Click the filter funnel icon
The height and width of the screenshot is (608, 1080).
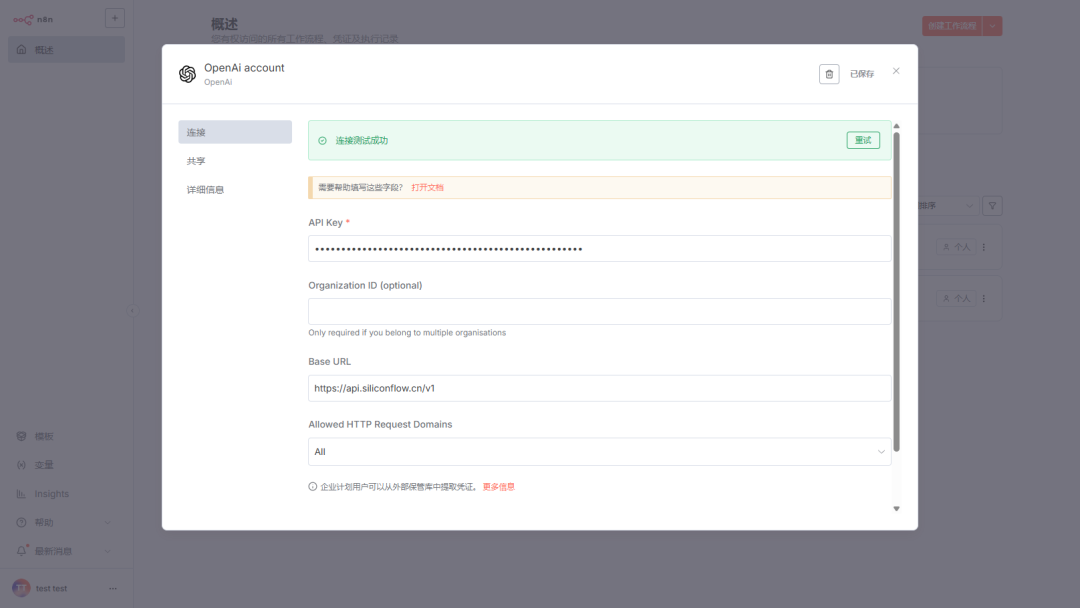click(993, 206)
